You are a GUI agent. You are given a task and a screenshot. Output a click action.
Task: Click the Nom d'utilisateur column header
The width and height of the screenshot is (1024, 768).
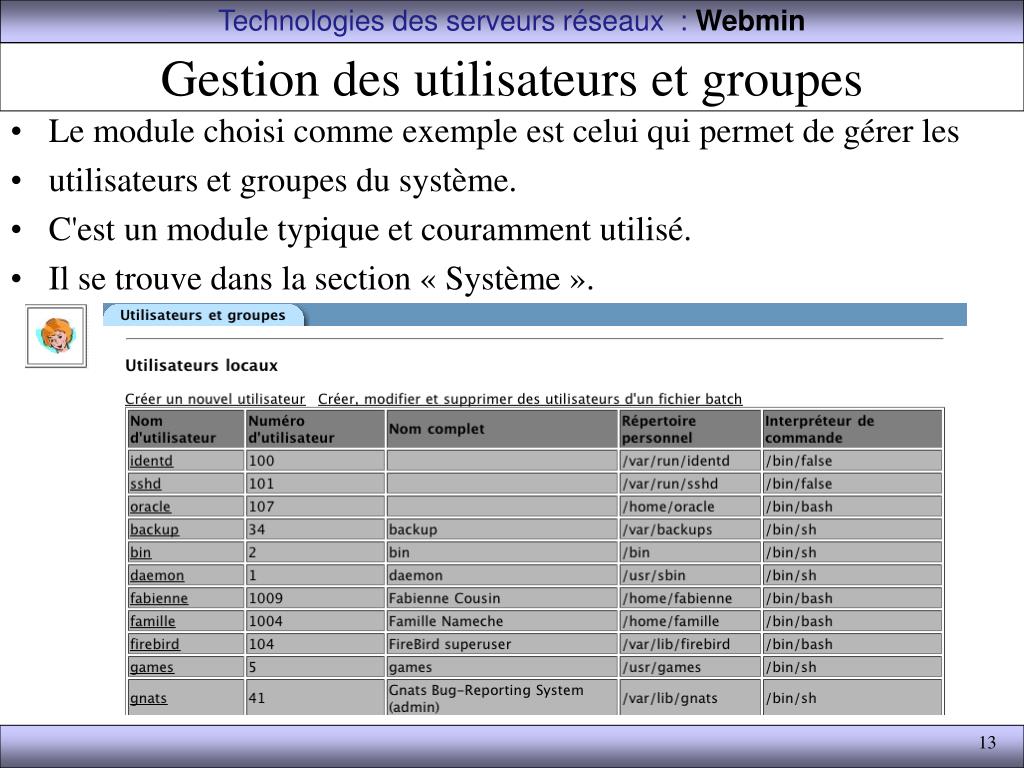[185, 429]
